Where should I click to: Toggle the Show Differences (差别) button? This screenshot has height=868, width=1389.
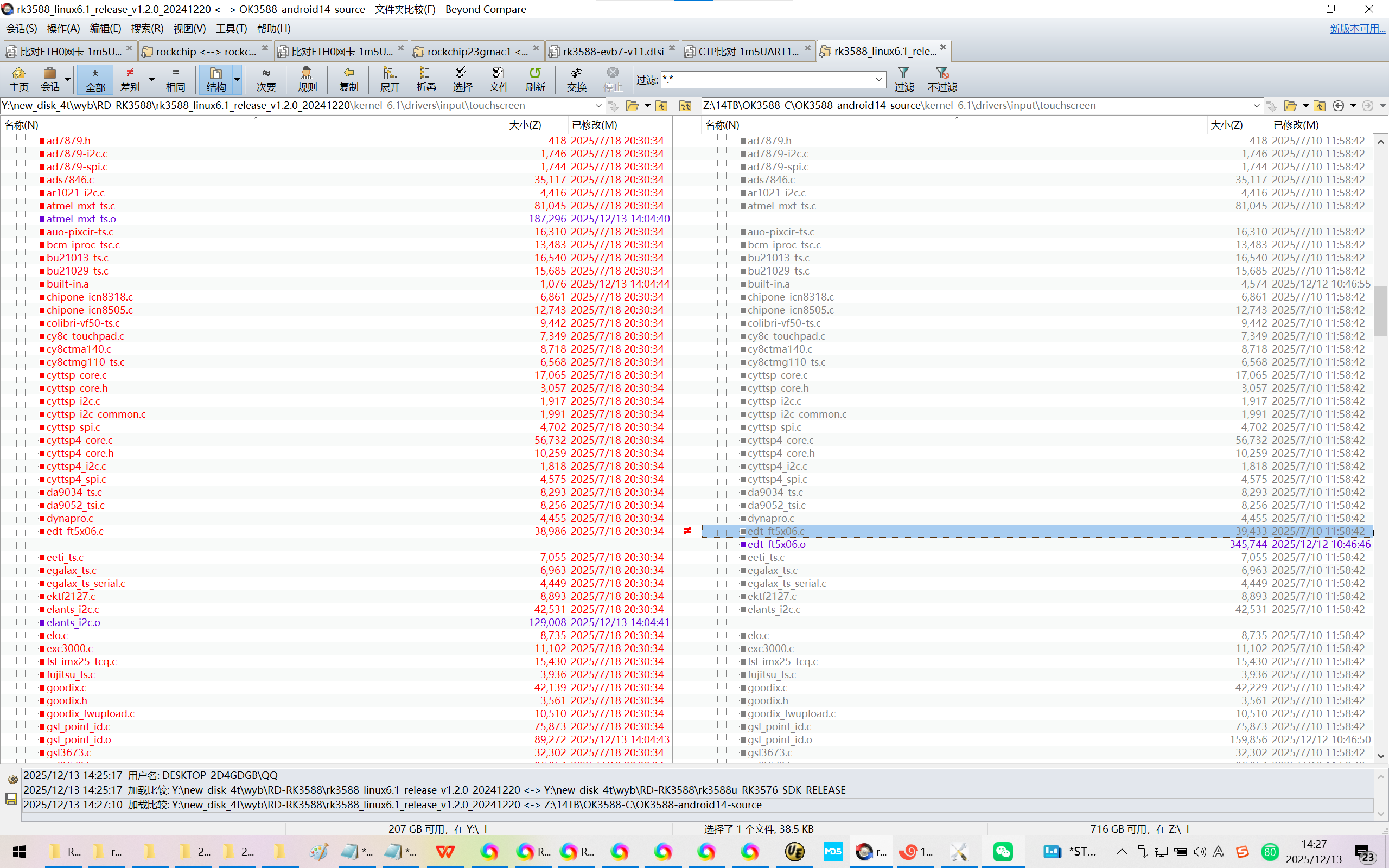coord(130,79)
